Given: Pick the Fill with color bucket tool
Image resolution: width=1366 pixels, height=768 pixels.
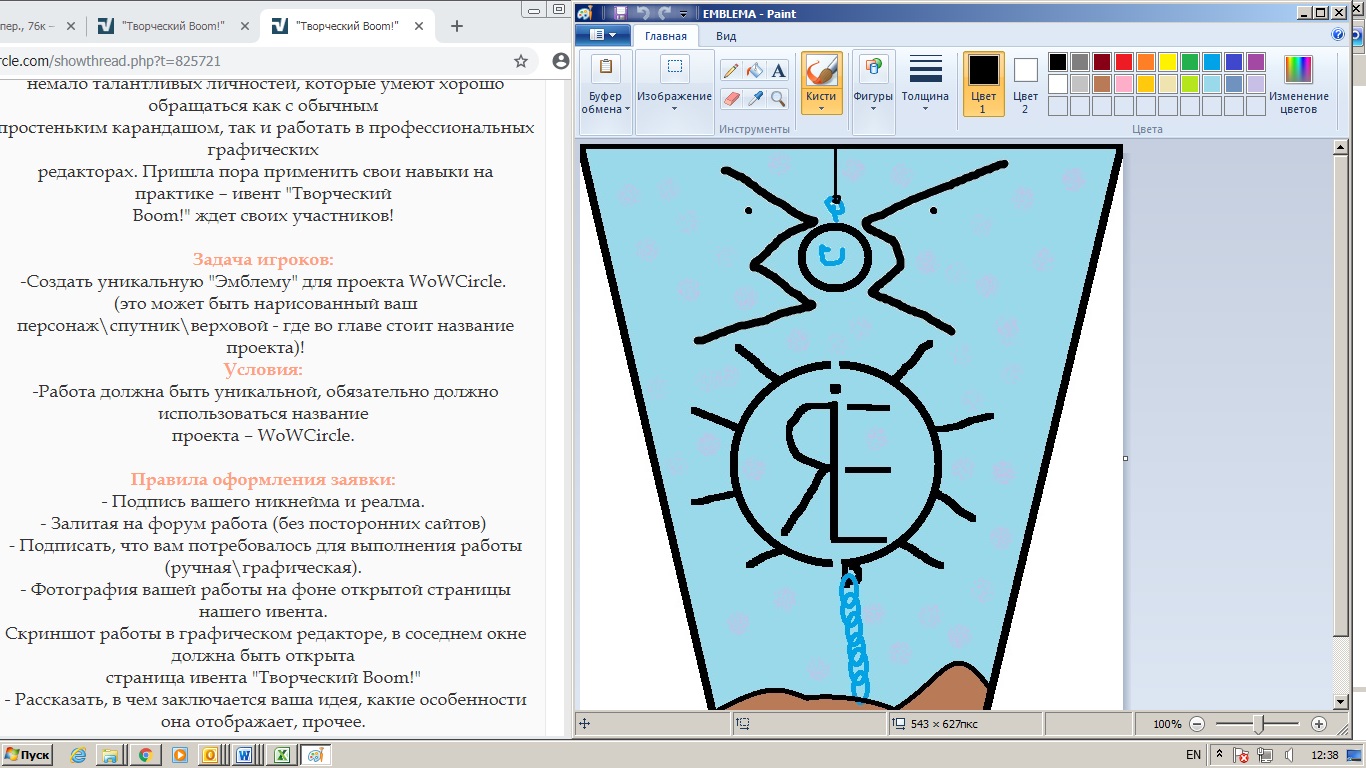Looking at the screenshot, I should tap(755, 70).
